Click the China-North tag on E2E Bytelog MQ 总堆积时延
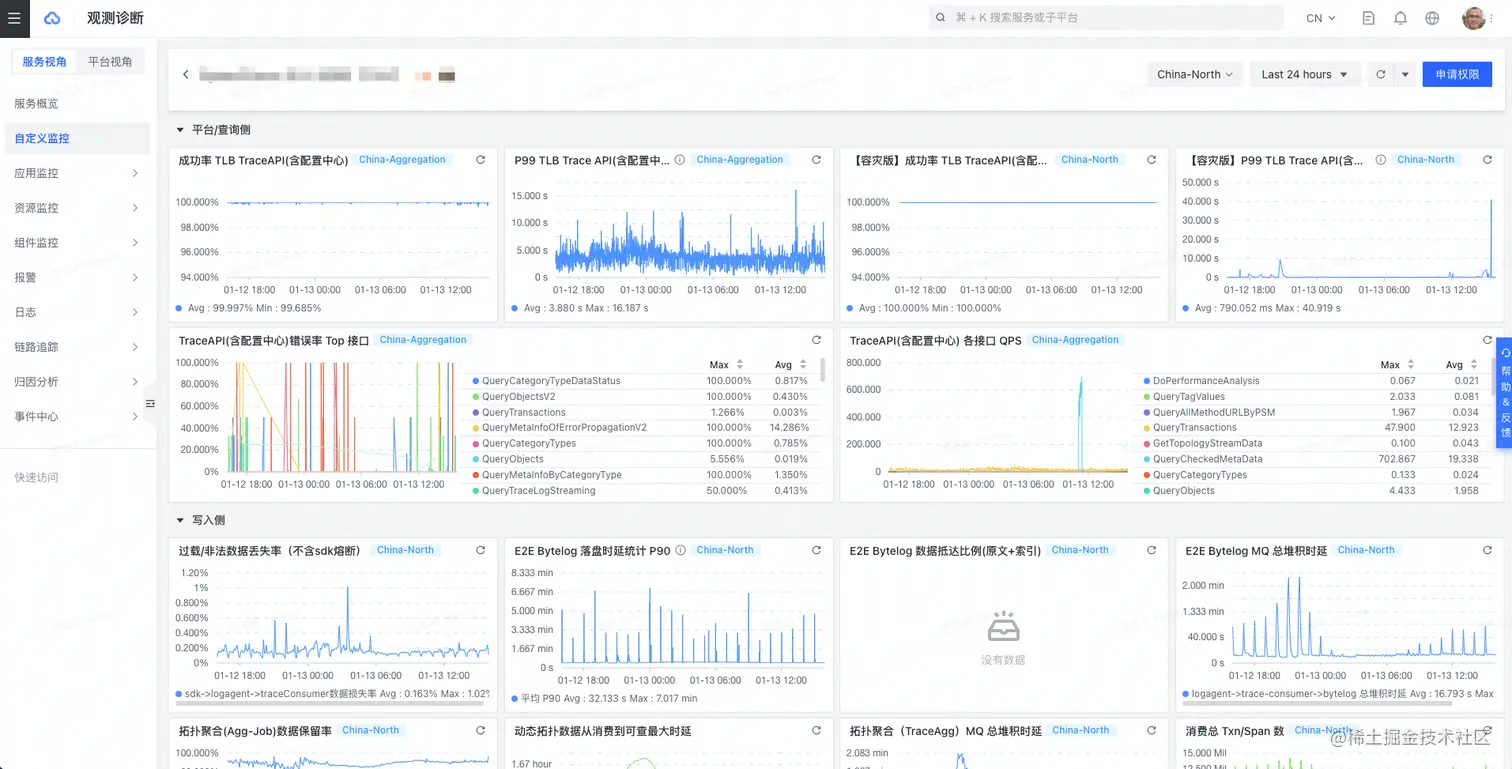The image size is (1512, 769). (1366, 550)
